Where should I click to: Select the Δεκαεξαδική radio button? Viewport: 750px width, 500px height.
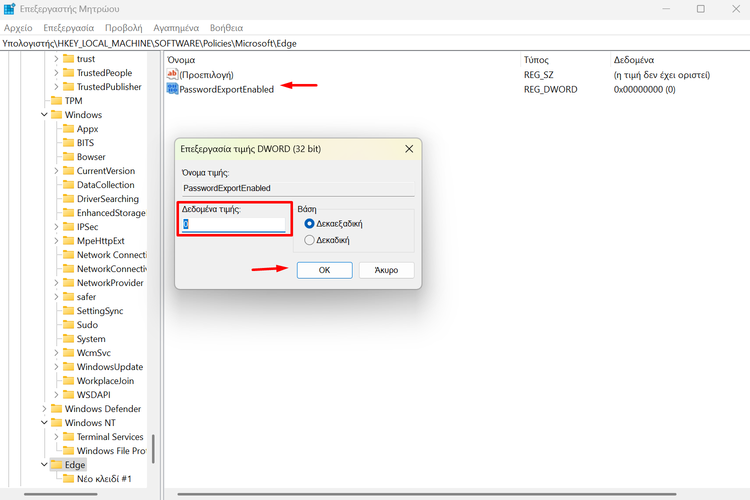click(x=309, y=223)
